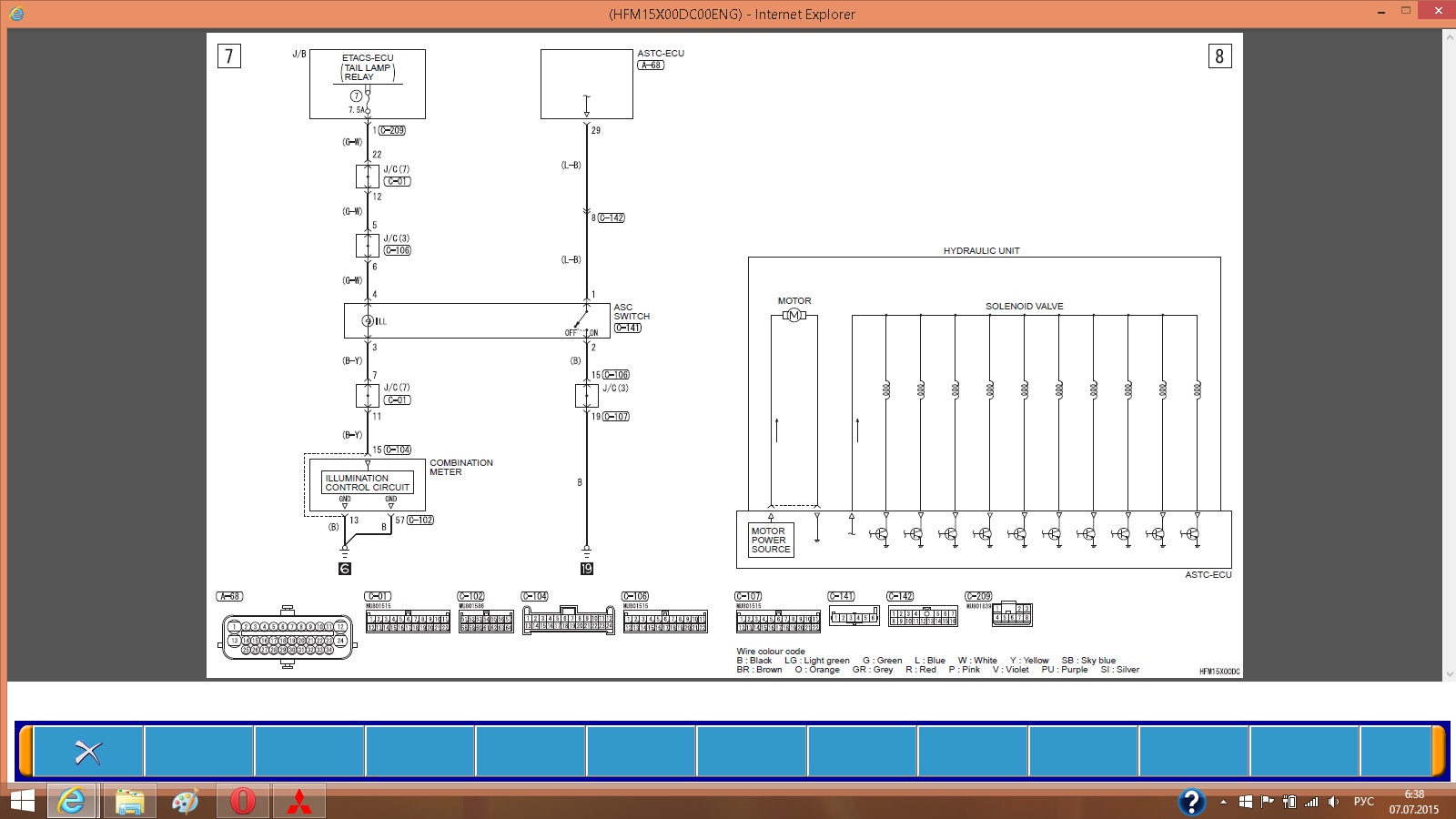Launch Paint from the taskbar

tap(186, 801)
